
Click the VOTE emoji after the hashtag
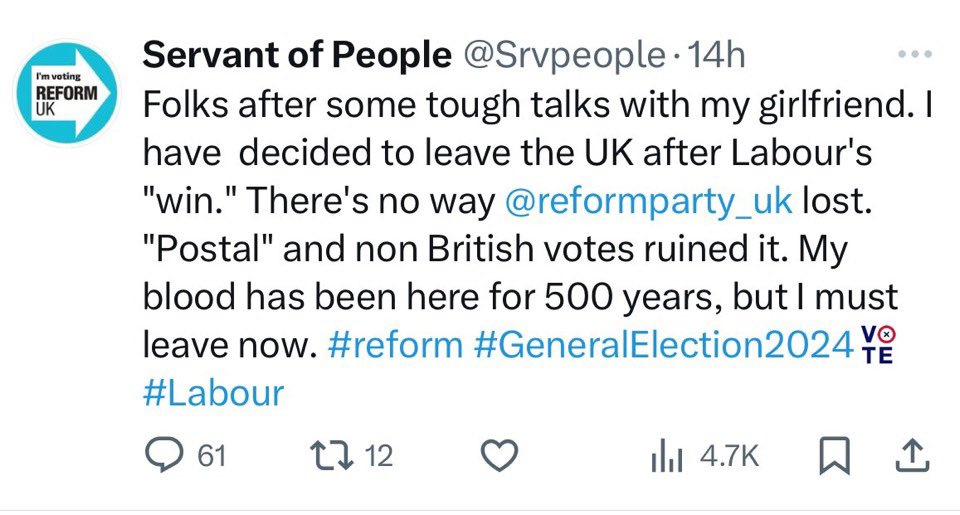tap(879, 345)
